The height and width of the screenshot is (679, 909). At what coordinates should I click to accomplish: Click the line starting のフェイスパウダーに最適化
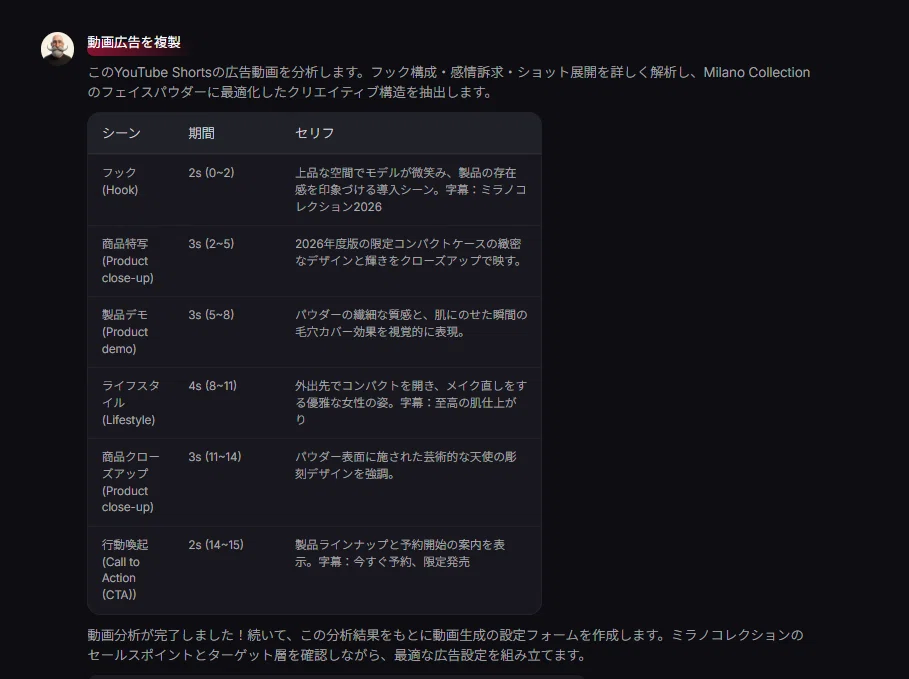(x=290, y=92)
